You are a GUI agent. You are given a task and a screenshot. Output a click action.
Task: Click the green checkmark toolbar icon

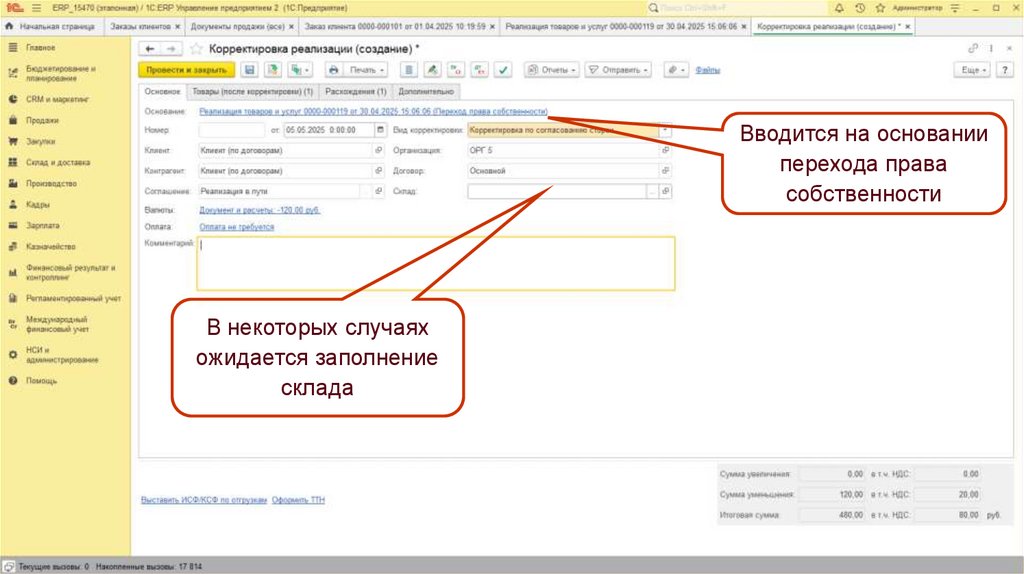point(503,70)
